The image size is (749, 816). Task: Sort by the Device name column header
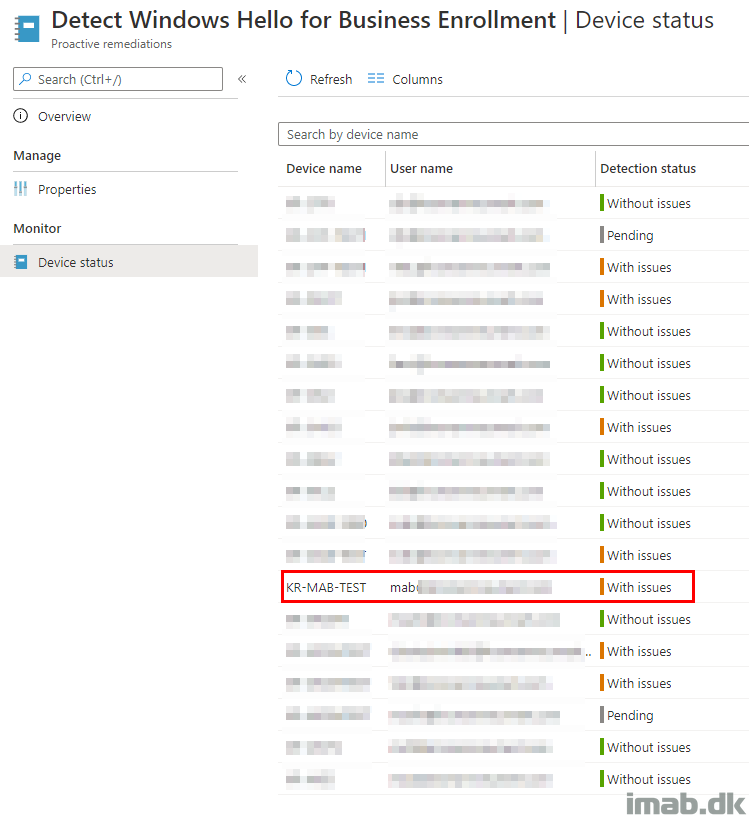tap(324, 169)
